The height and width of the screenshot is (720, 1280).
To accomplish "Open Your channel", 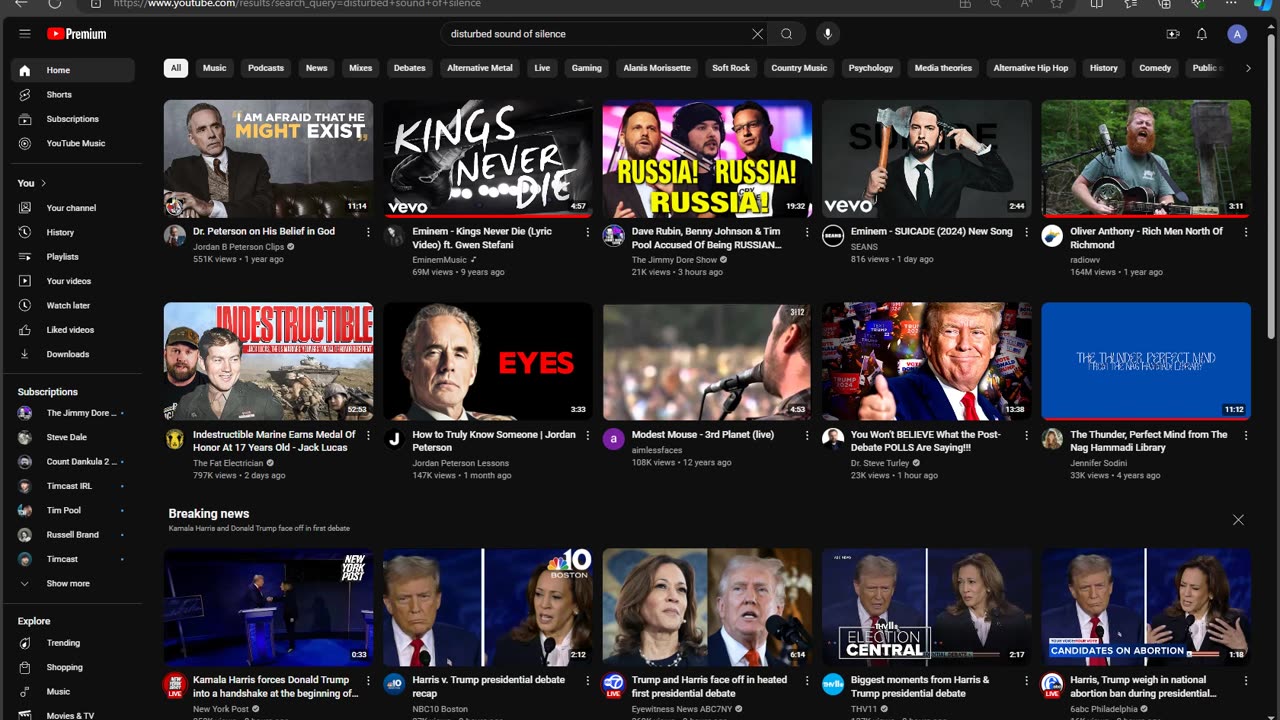I will pyautogui.click(x=73, y=208).
